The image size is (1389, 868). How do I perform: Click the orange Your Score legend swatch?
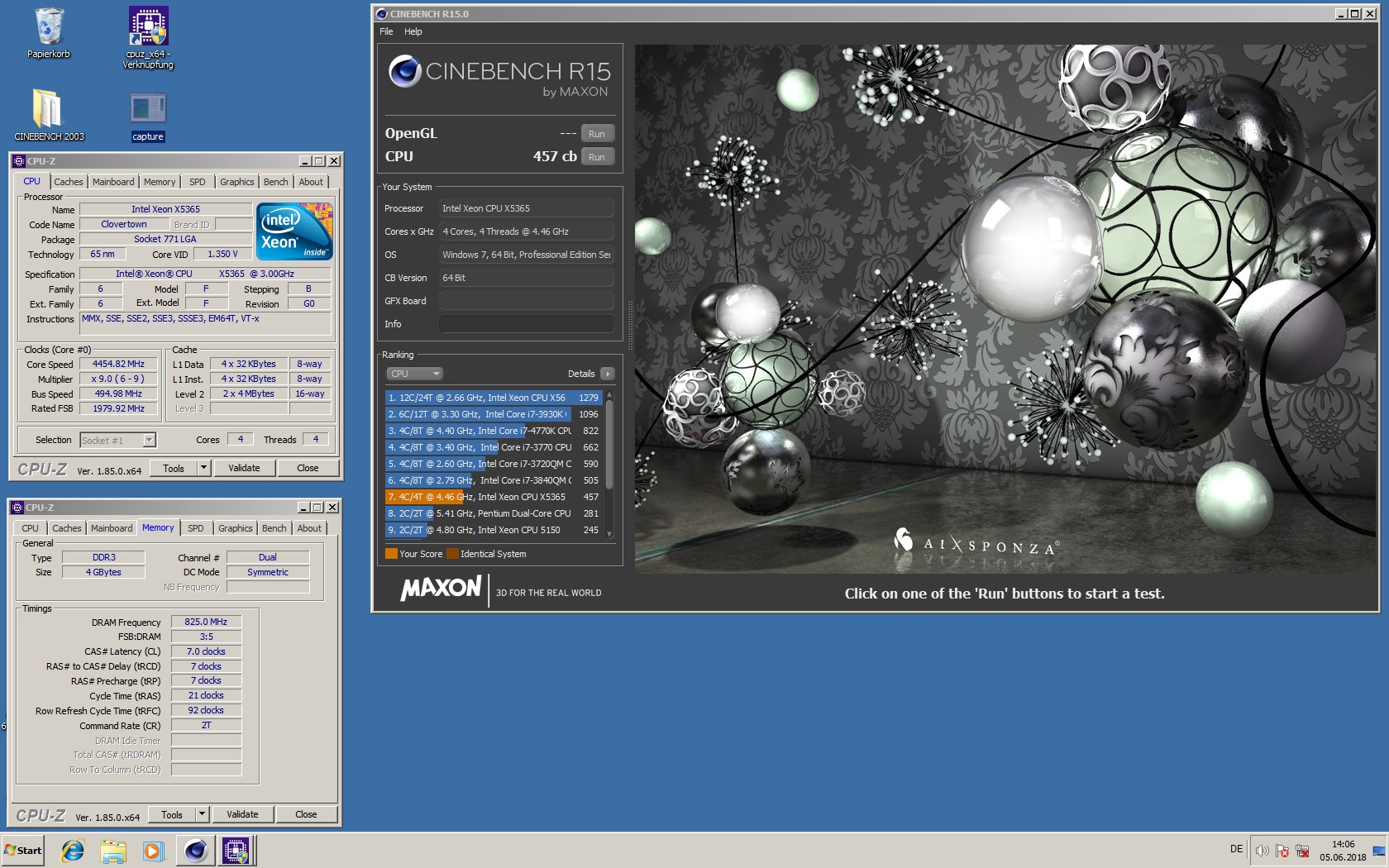point(391,554)
